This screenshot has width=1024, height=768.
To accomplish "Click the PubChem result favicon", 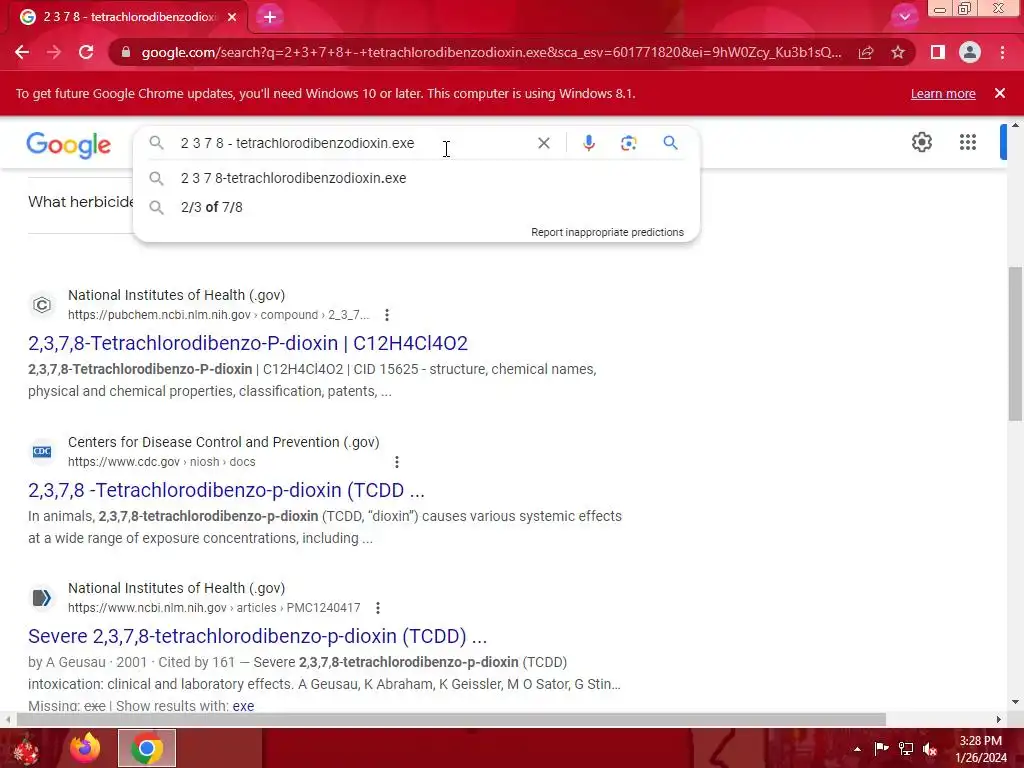I will pos(42,304).
